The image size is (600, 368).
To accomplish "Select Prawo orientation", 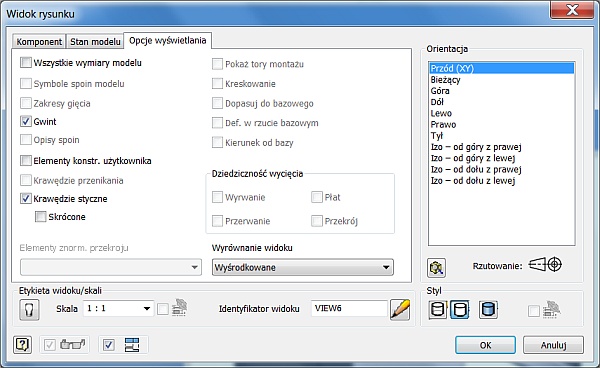I will click(x=502, y=124).
